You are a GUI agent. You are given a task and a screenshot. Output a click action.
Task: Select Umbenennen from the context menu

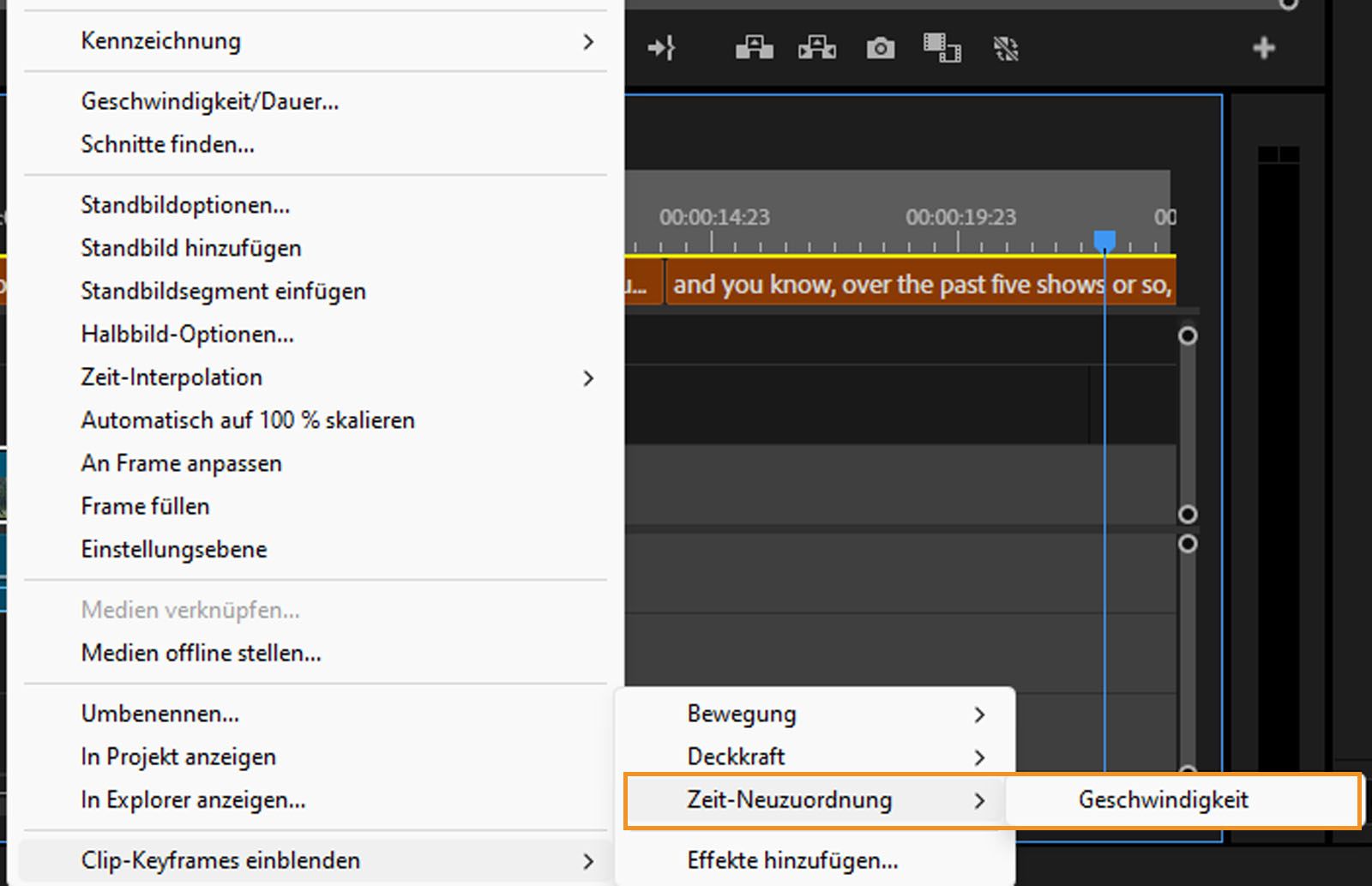coord(159,714)
